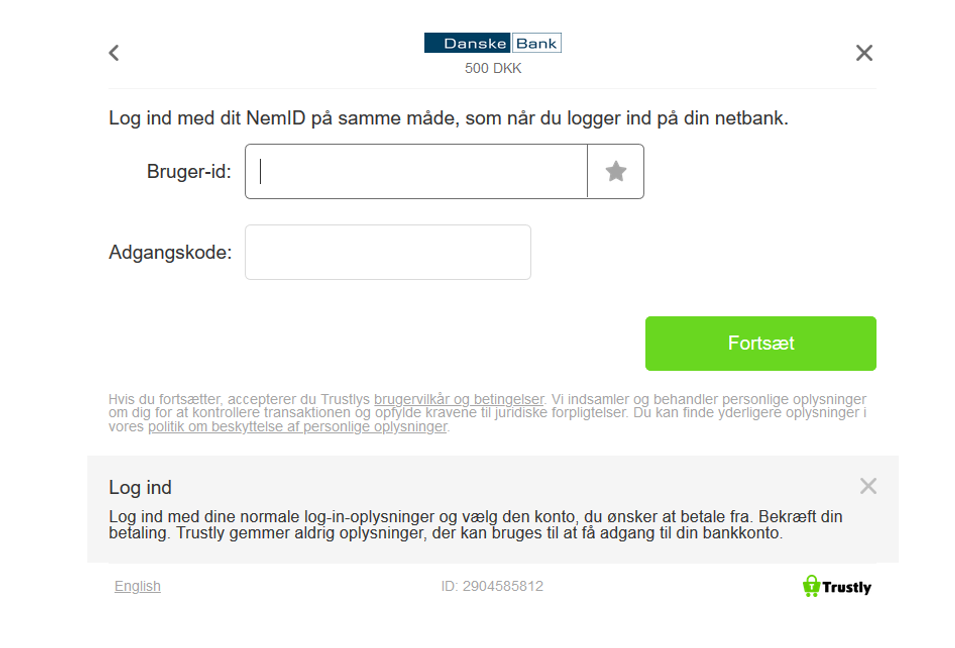Viewport: 955px width, 648px height.
Task: Click the Adgangskode label
Action: tap(170, 252)
